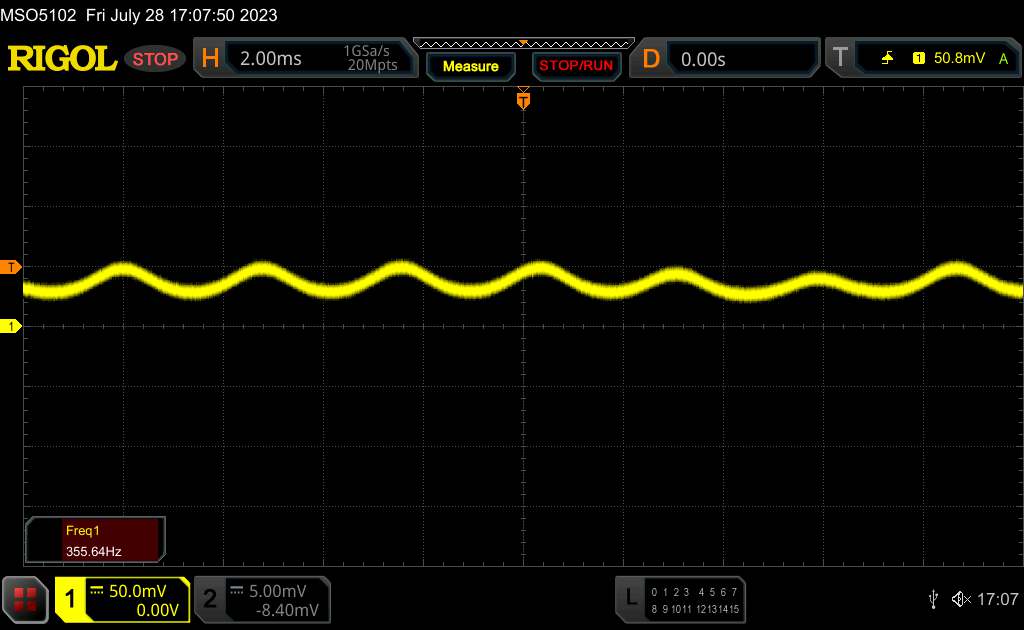Click the STOP status indicator
The width and height of the screenshot is (1024, 630).
tap(155, 59)
